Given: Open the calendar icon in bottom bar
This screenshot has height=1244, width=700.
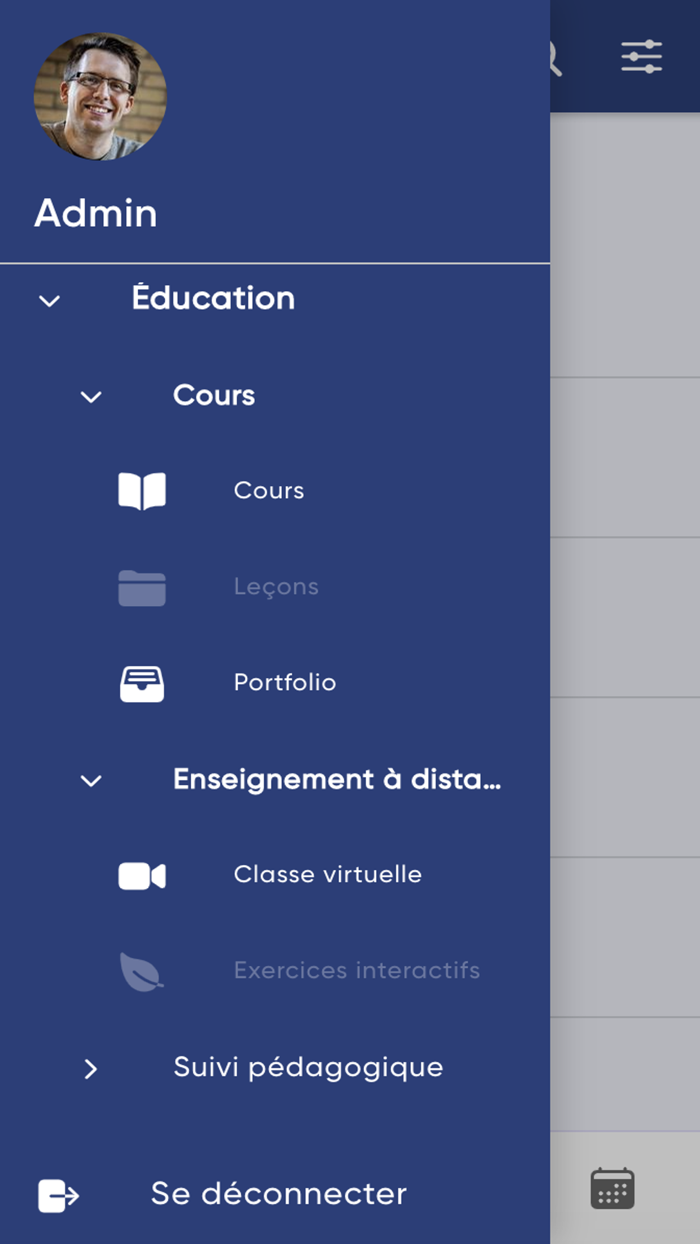Looking at the screenshot, I should (612, 1189).
